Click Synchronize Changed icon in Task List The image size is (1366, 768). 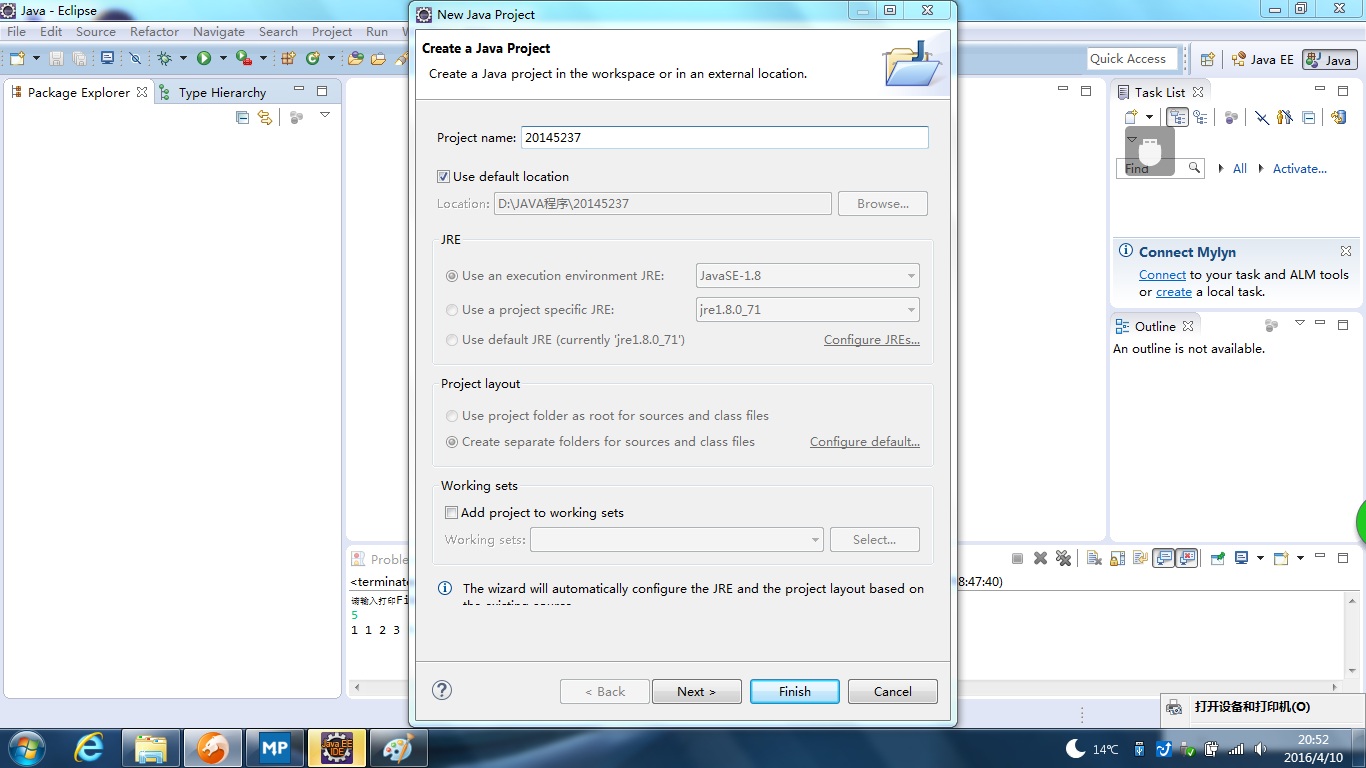(x=1339, y=117)
